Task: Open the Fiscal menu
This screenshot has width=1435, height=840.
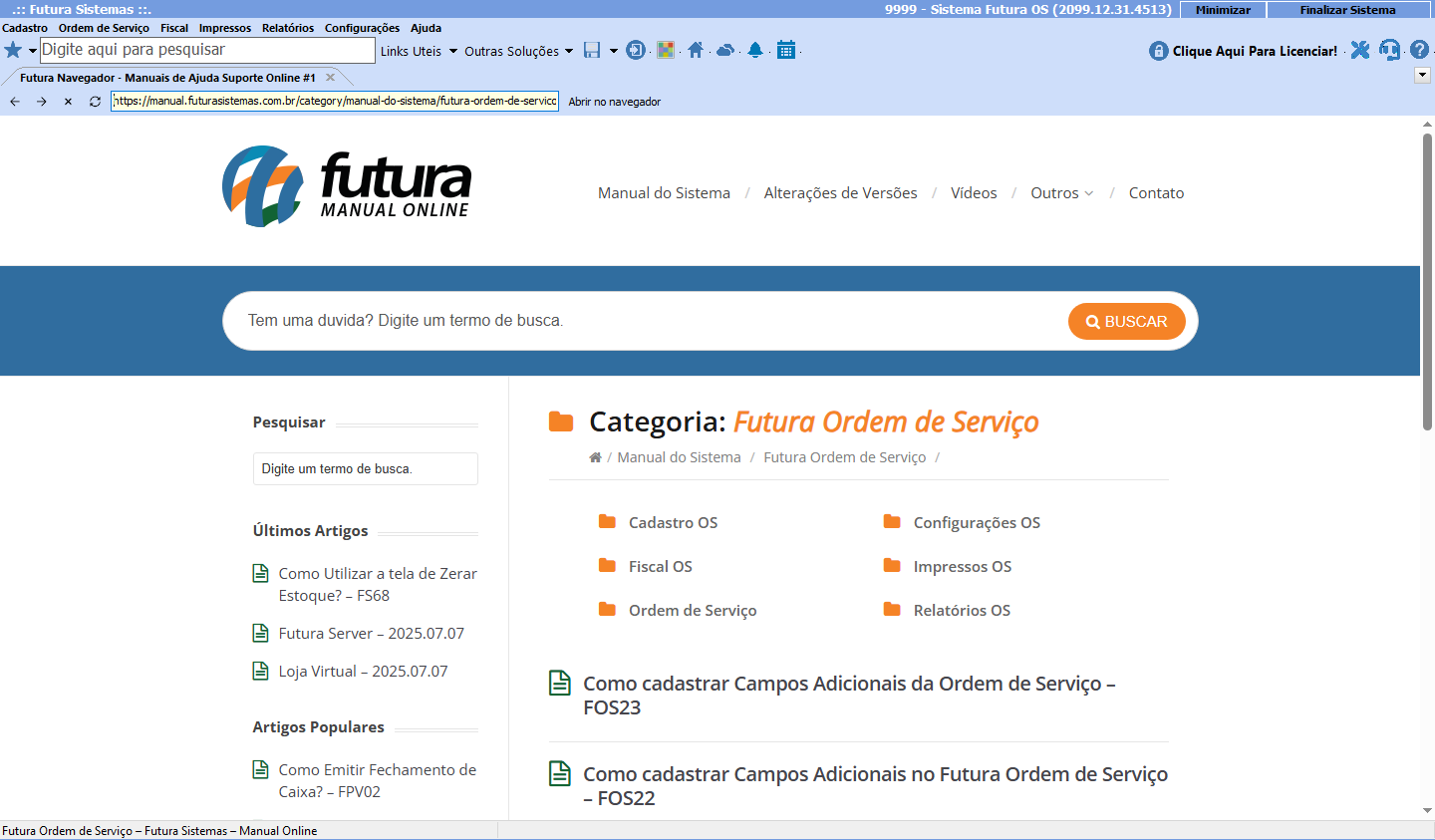Action: tap(174, 28)
